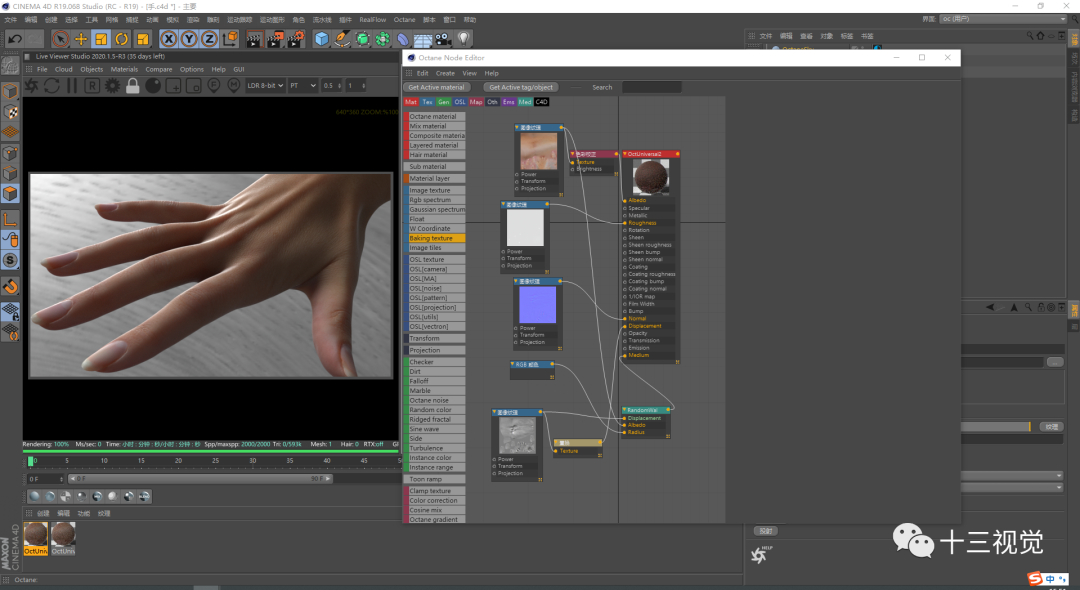Screen dimensions: 1080x590
Task: Click Get Active material button
Action: click(x=437, y=87)
